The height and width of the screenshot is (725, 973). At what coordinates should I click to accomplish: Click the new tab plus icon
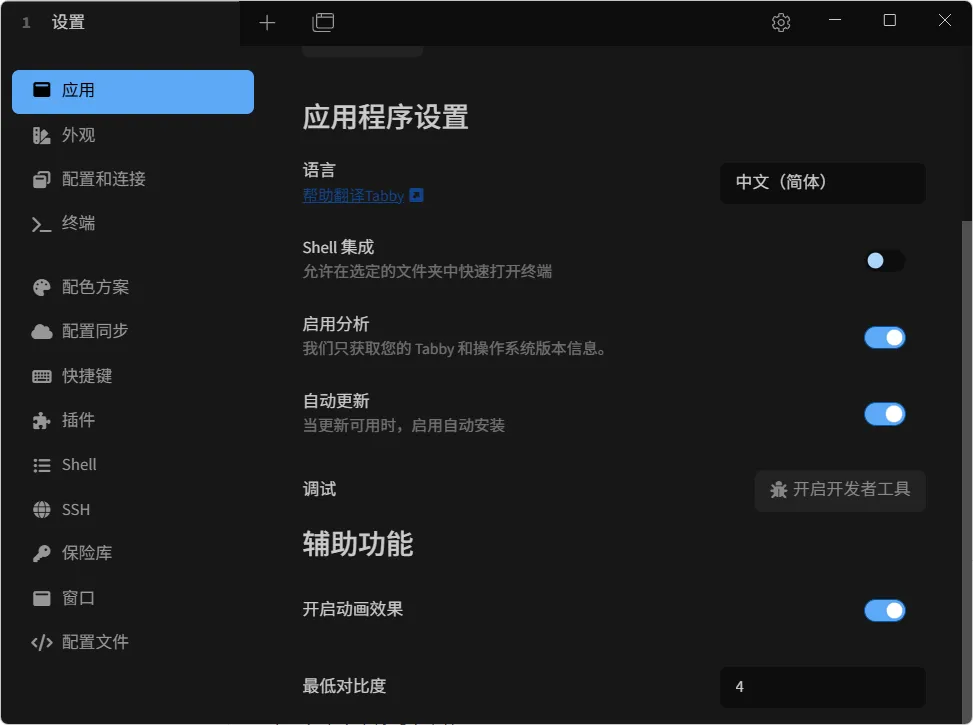coord(267,21)
